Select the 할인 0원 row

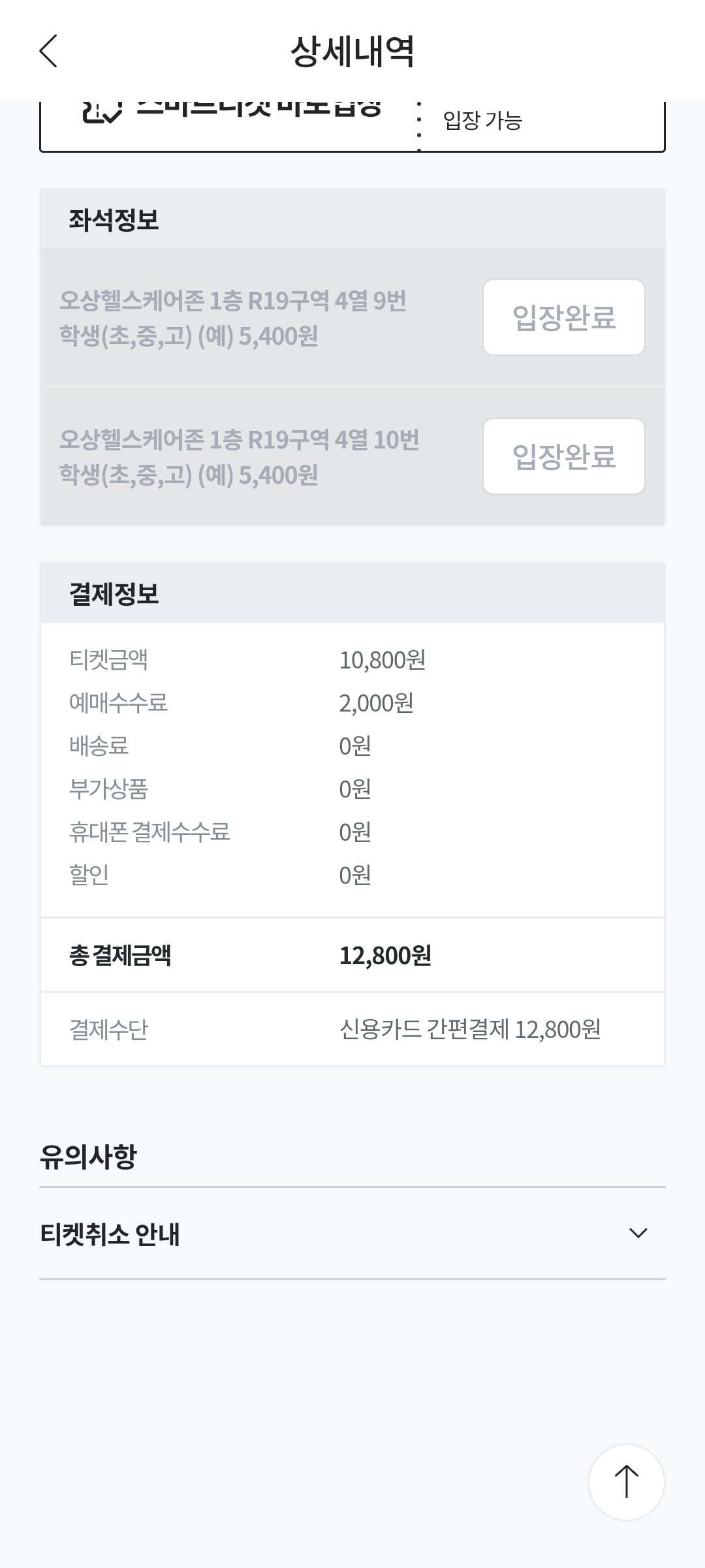pyautogui.click(x=352, y=875)
